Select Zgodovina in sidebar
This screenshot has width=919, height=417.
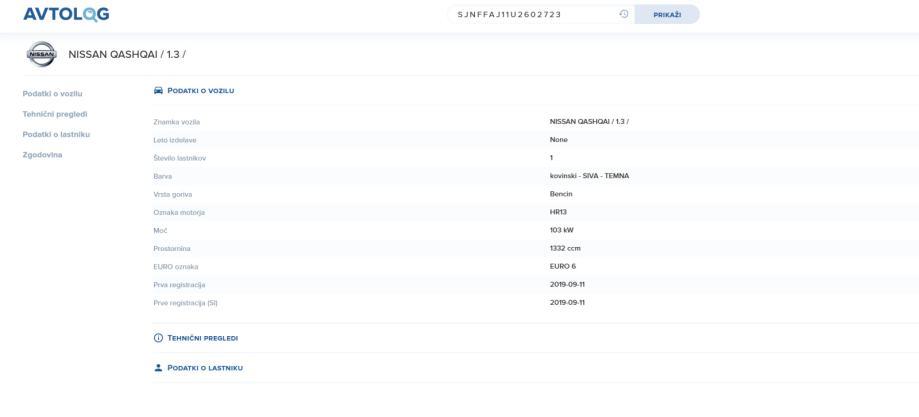42,155
